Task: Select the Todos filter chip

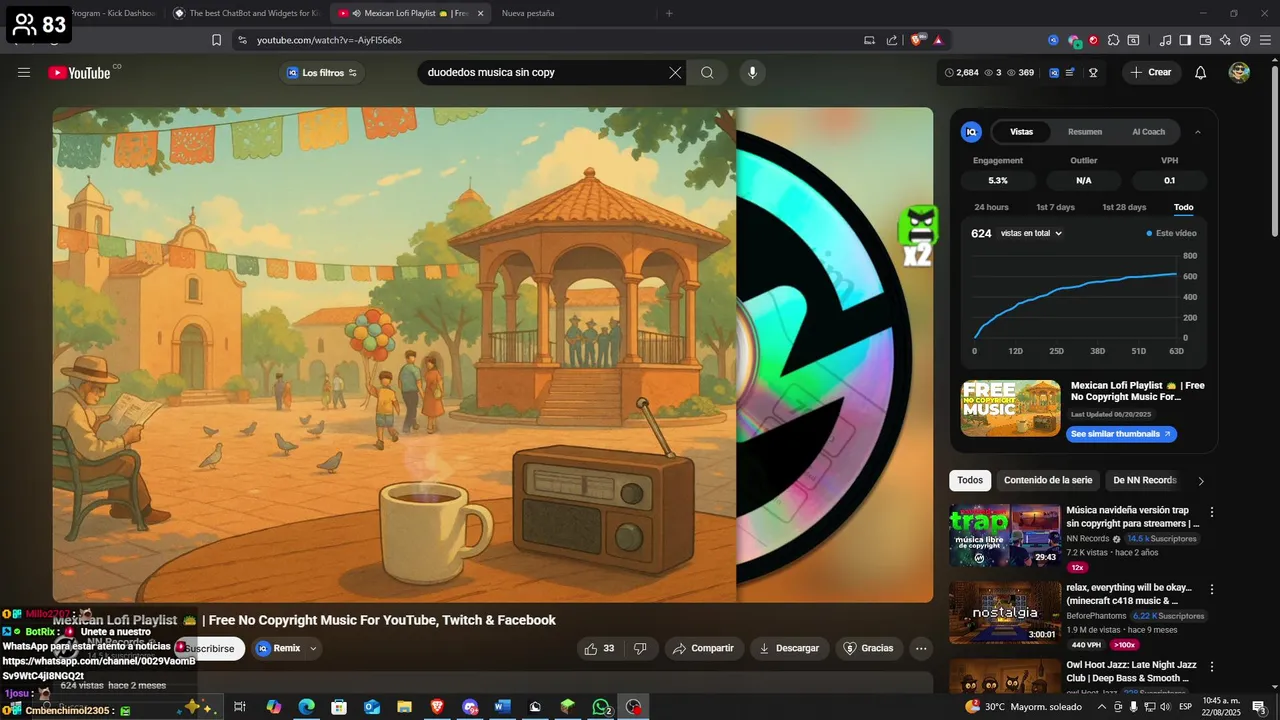Action: (970, 480)
